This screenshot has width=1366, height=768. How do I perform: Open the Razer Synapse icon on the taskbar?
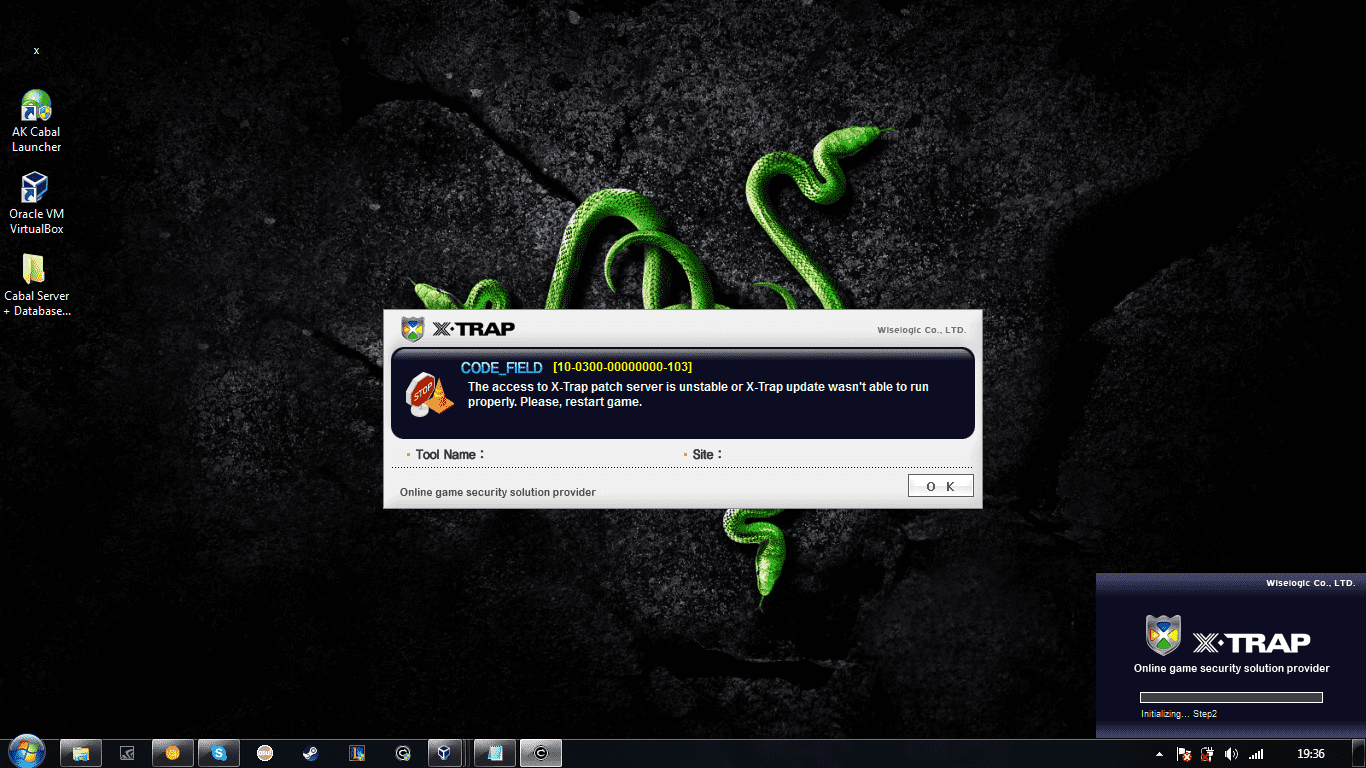coord(127,753)
